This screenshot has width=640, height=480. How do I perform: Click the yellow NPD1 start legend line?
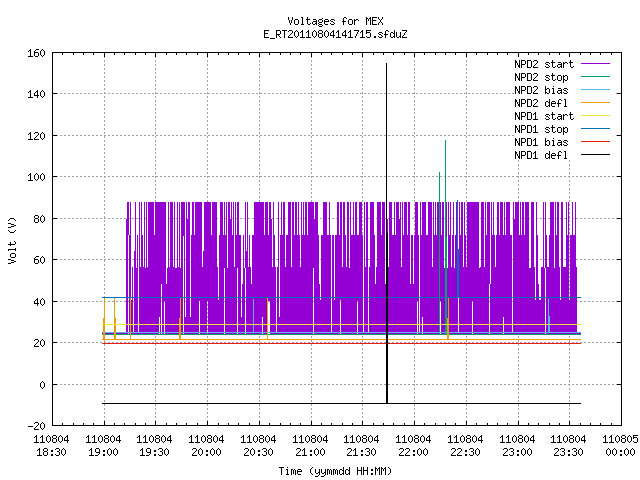[x=595, y=116]
